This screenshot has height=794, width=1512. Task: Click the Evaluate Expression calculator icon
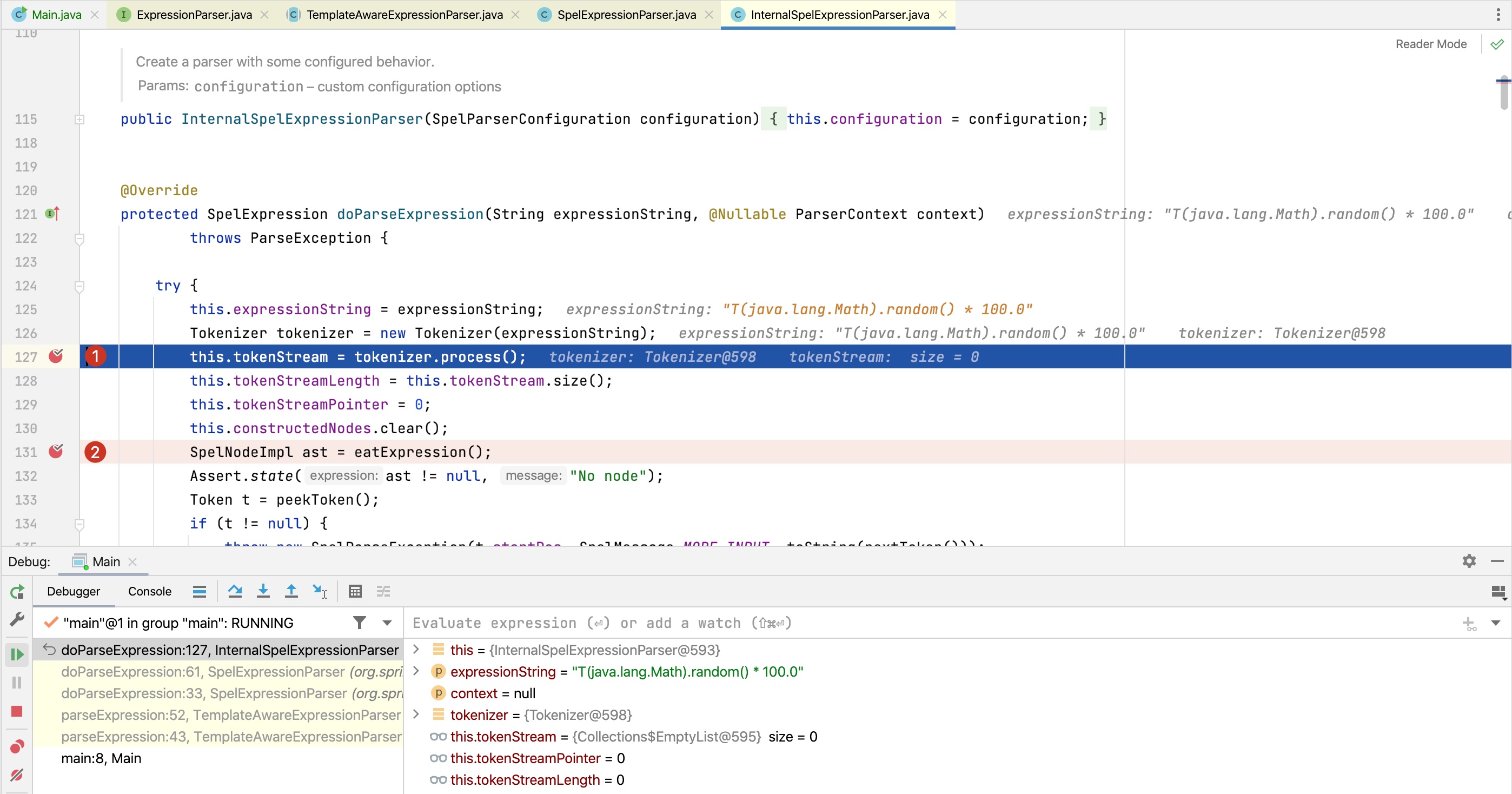point(355,591)
